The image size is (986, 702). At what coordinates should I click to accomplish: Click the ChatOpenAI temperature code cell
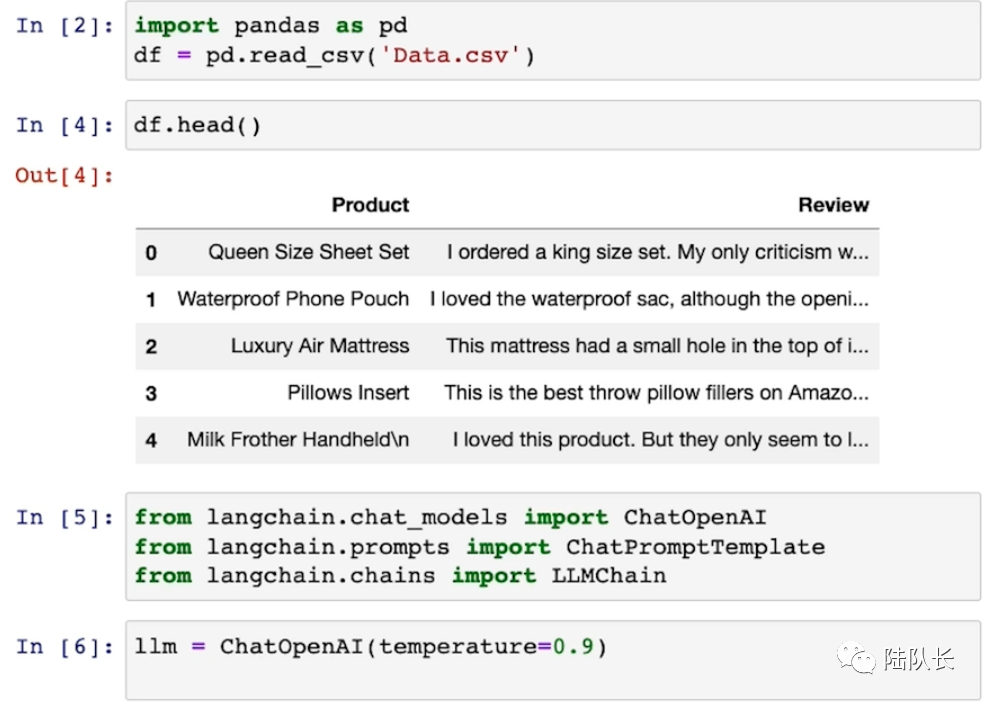pyautogui.click(x=553, y=660)
